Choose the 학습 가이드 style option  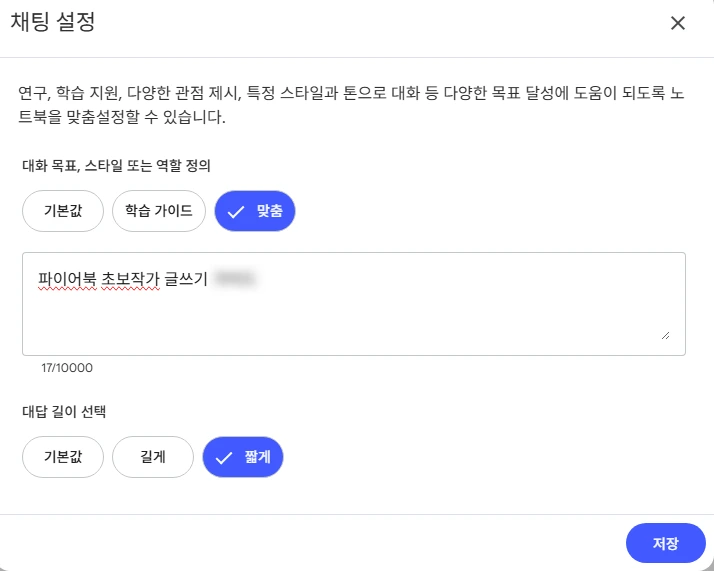(x=159, y=211)
